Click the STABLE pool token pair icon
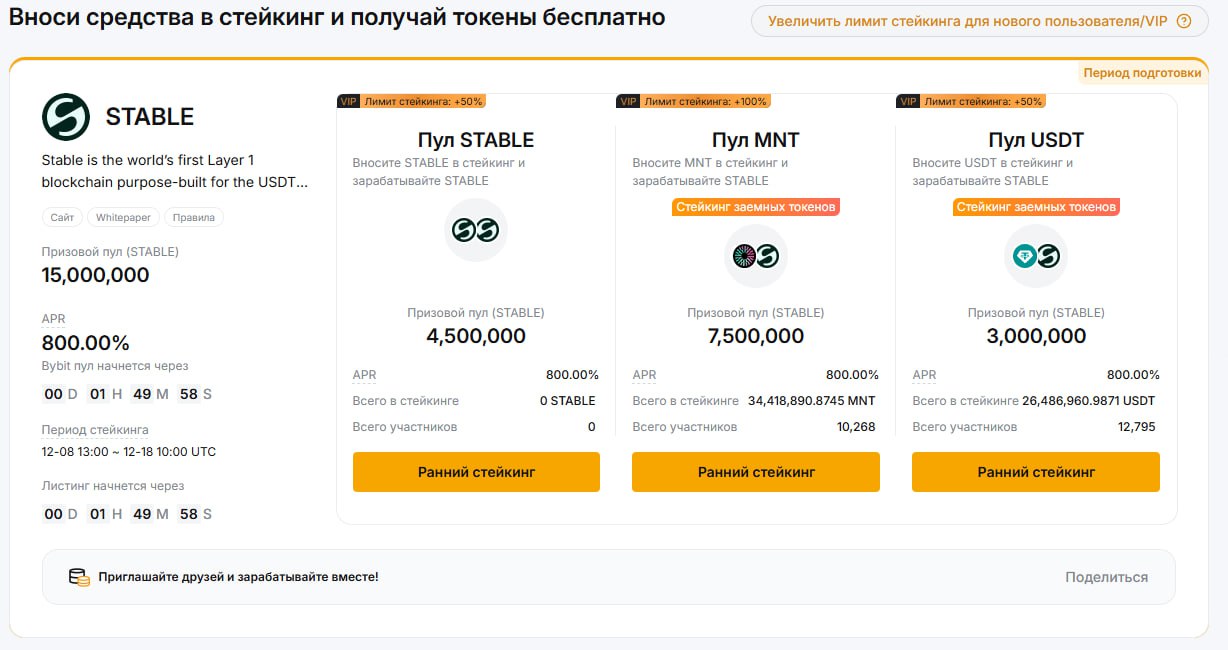This screenshot has height=650, width=1228. click(475, 230)
